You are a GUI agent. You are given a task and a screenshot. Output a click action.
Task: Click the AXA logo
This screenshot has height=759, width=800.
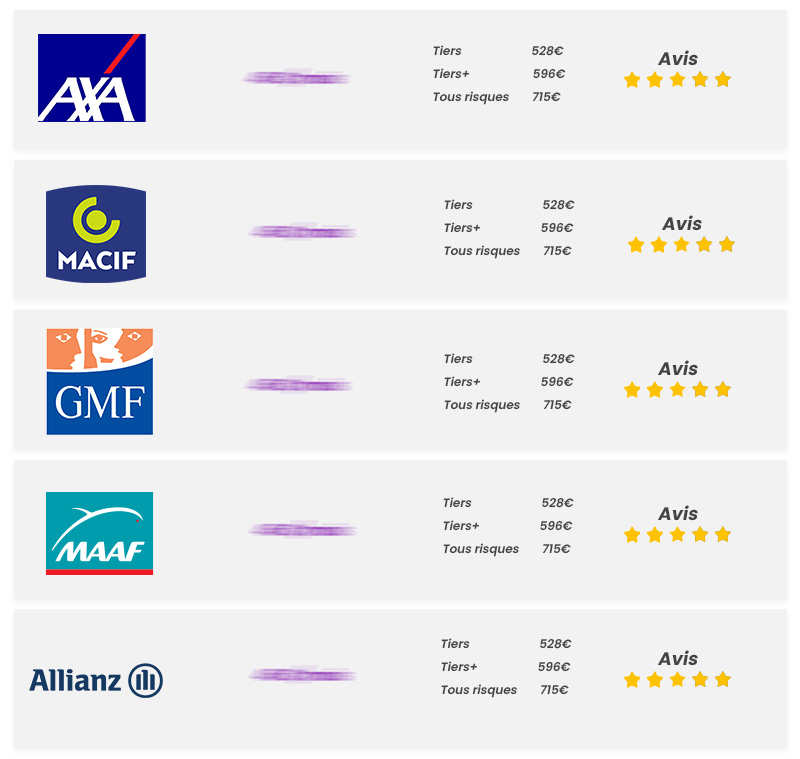pos(92,78)
